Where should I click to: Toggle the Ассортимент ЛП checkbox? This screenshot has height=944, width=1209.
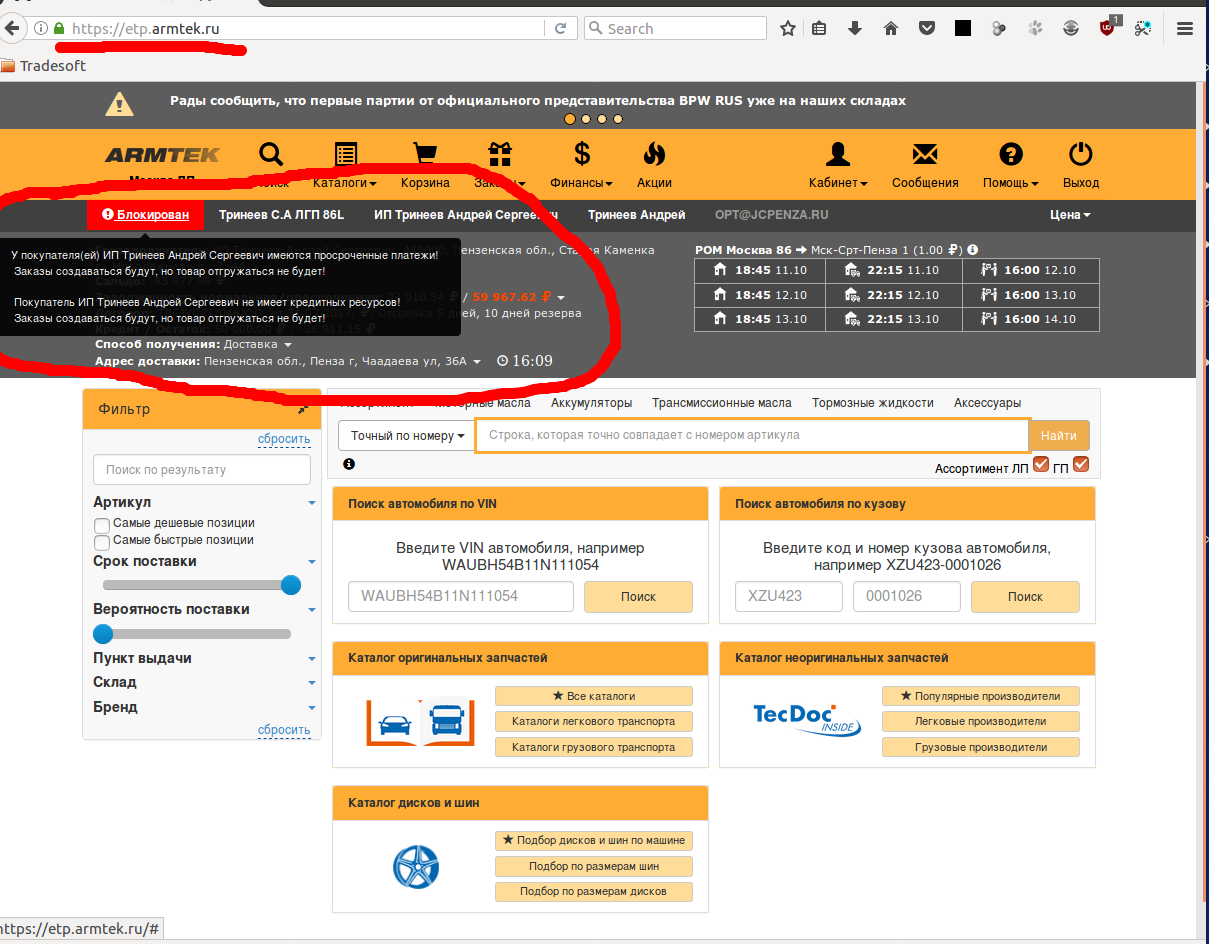(1041, 464)
